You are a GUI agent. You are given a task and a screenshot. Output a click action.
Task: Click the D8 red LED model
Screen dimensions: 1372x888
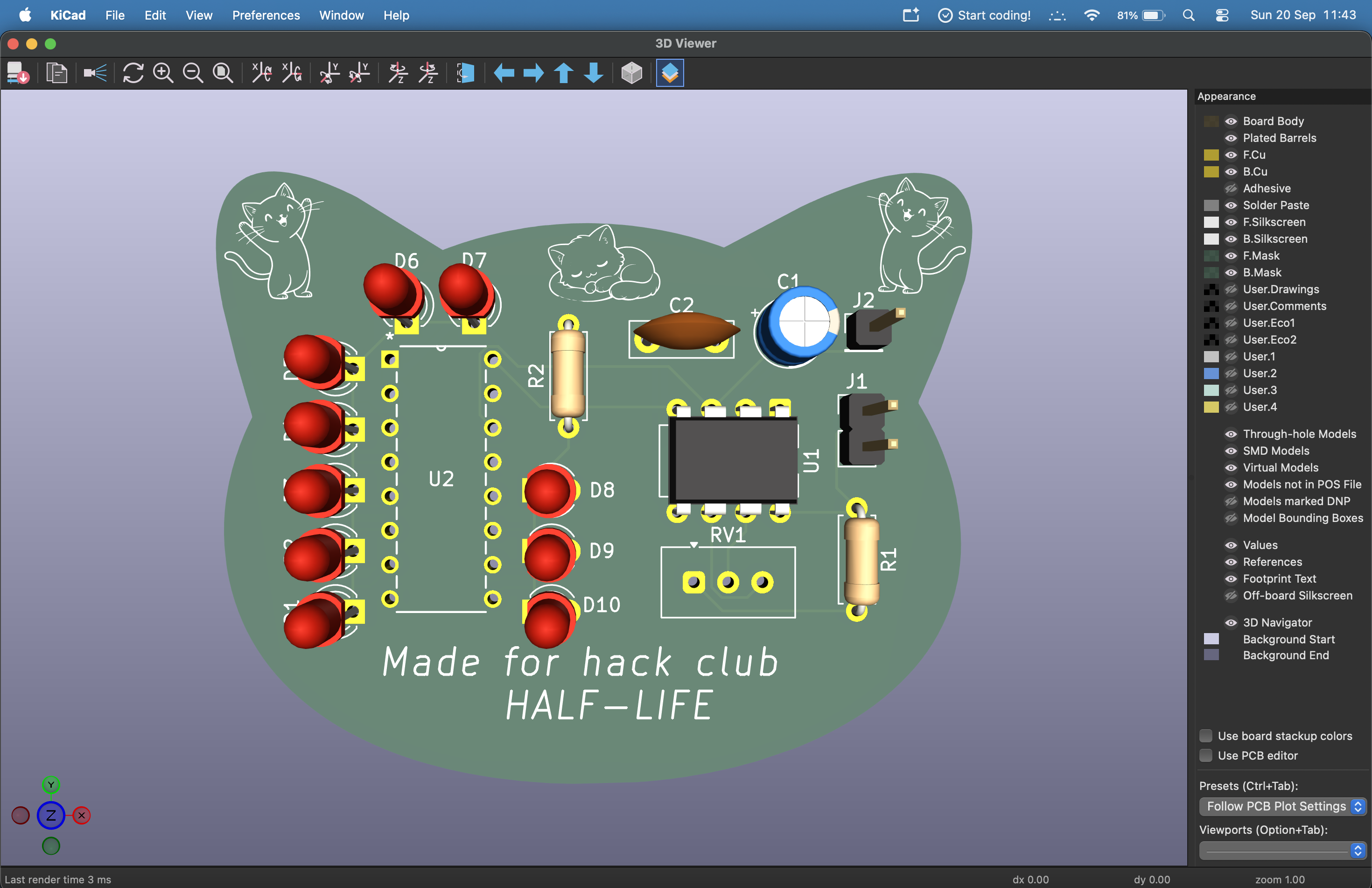(x=549, y=490)
